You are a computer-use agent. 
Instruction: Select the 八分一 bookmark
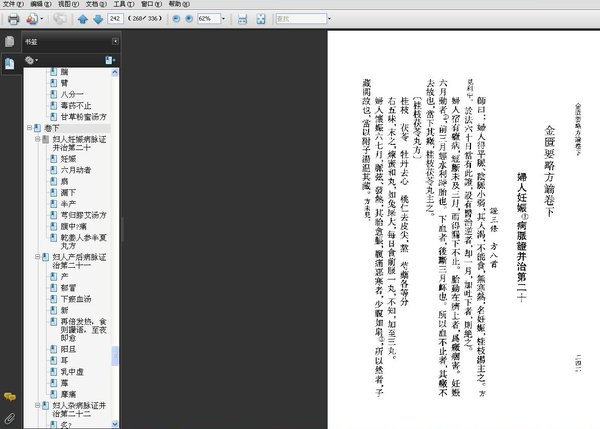72,94
